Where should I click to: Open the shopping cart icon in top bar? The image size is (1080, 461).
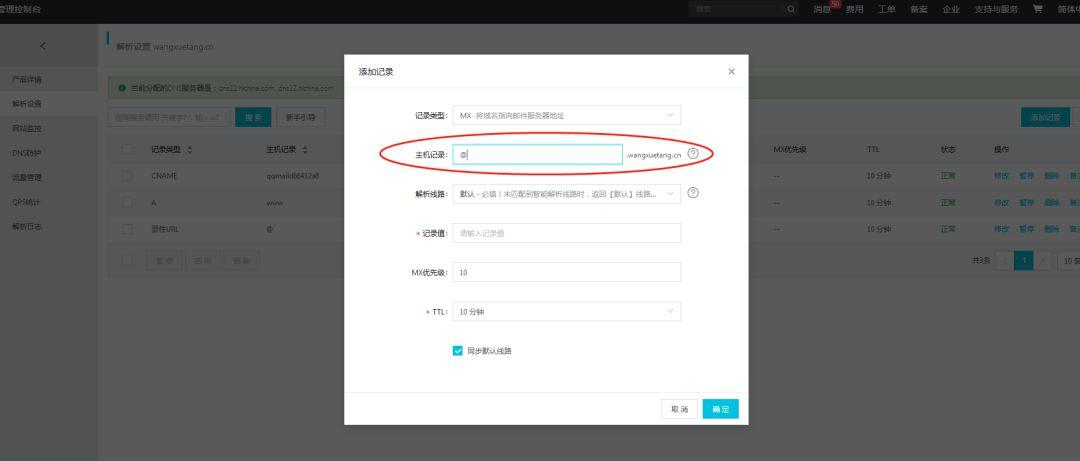[1037, 9]
